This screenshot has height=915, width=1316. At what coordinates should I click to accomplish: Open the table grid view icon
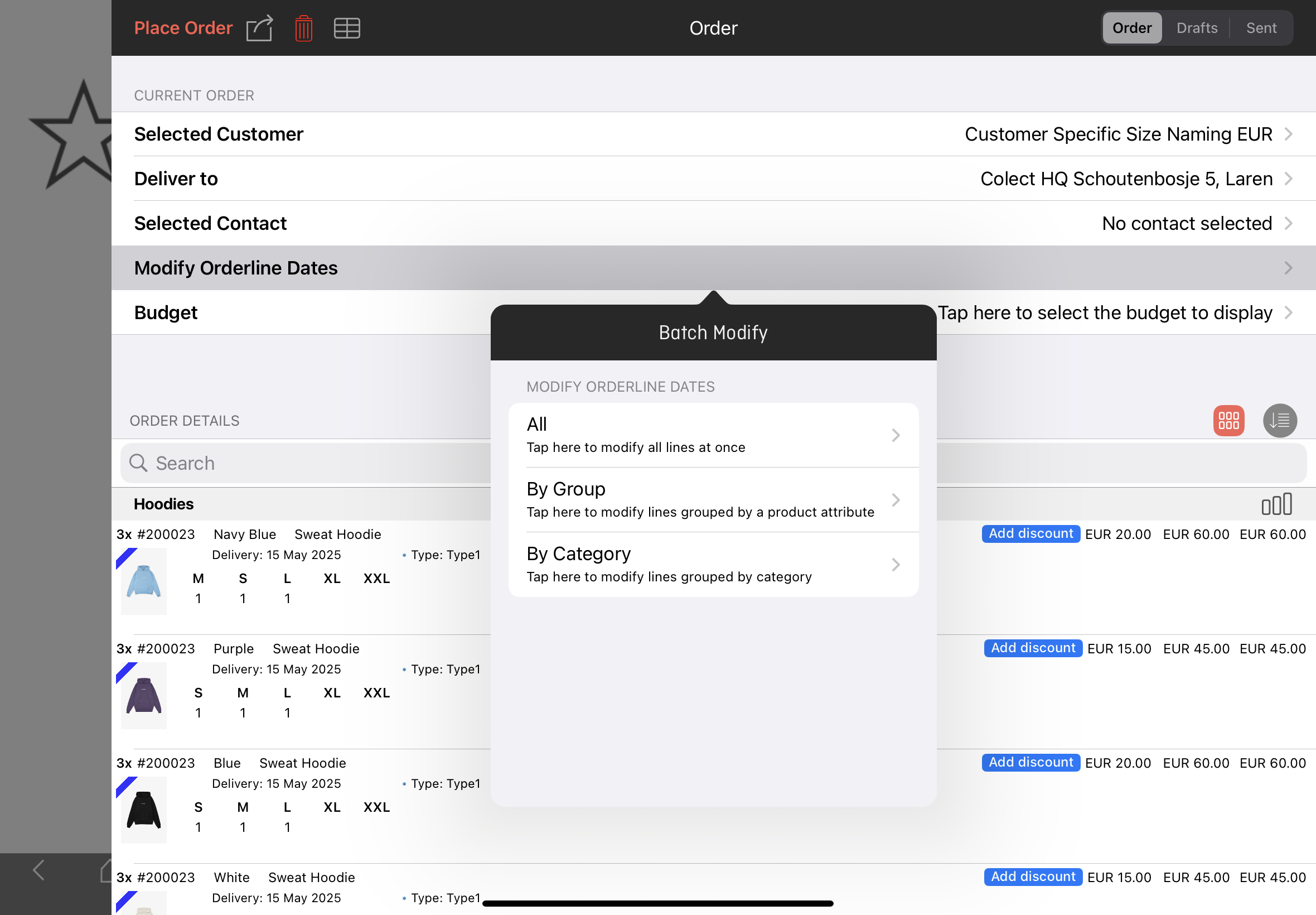coord(347,28)
